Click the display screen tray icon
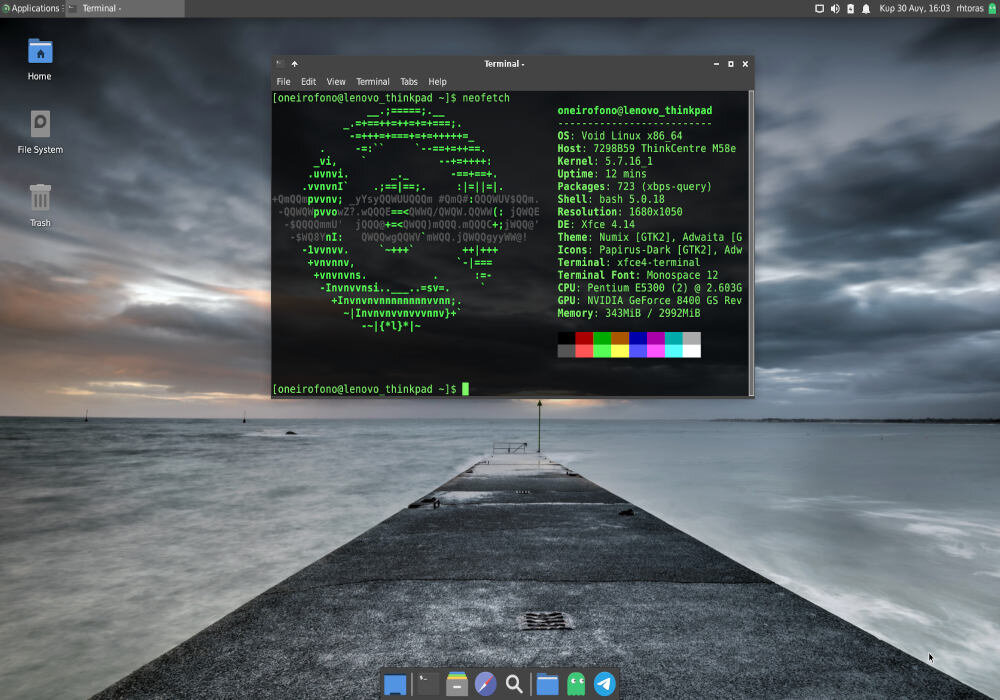 (x=820, y=8)
